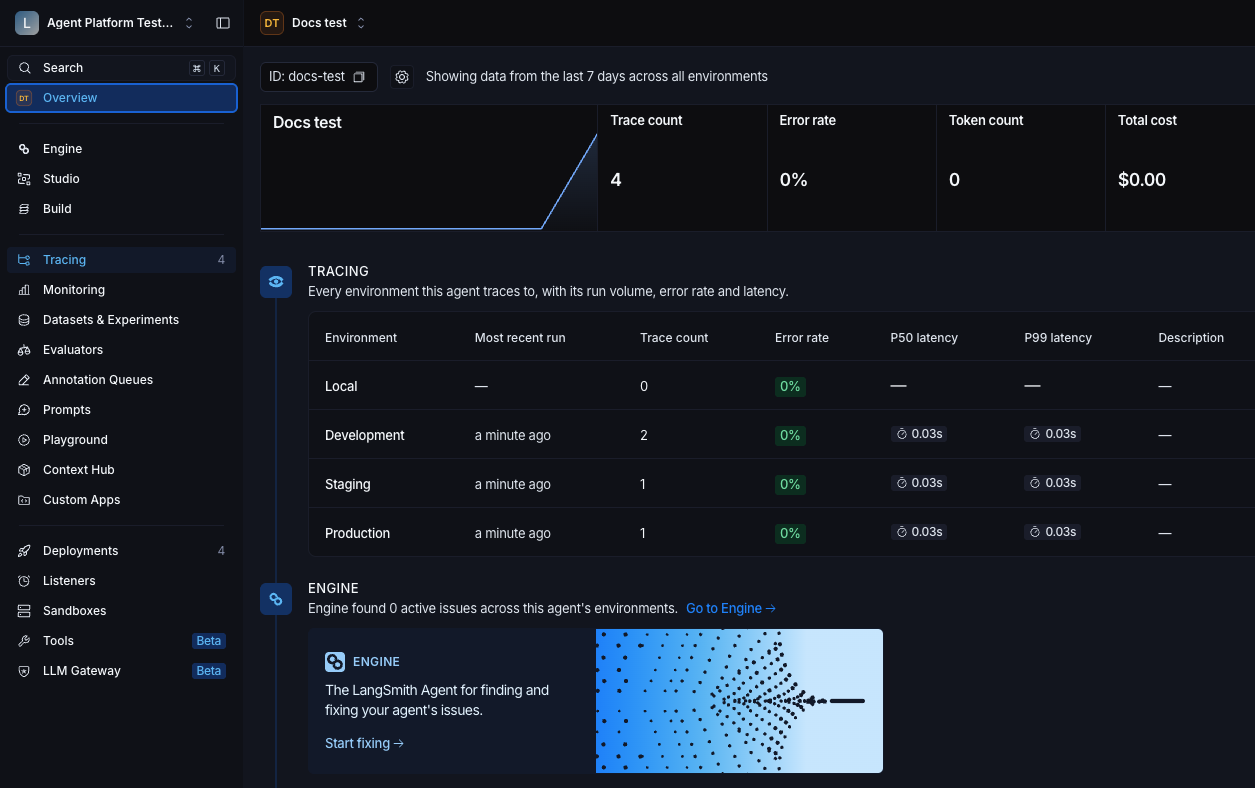Open the Deployments page
The width and height of the screenshot is (1255, 788).
coord(122,551)
